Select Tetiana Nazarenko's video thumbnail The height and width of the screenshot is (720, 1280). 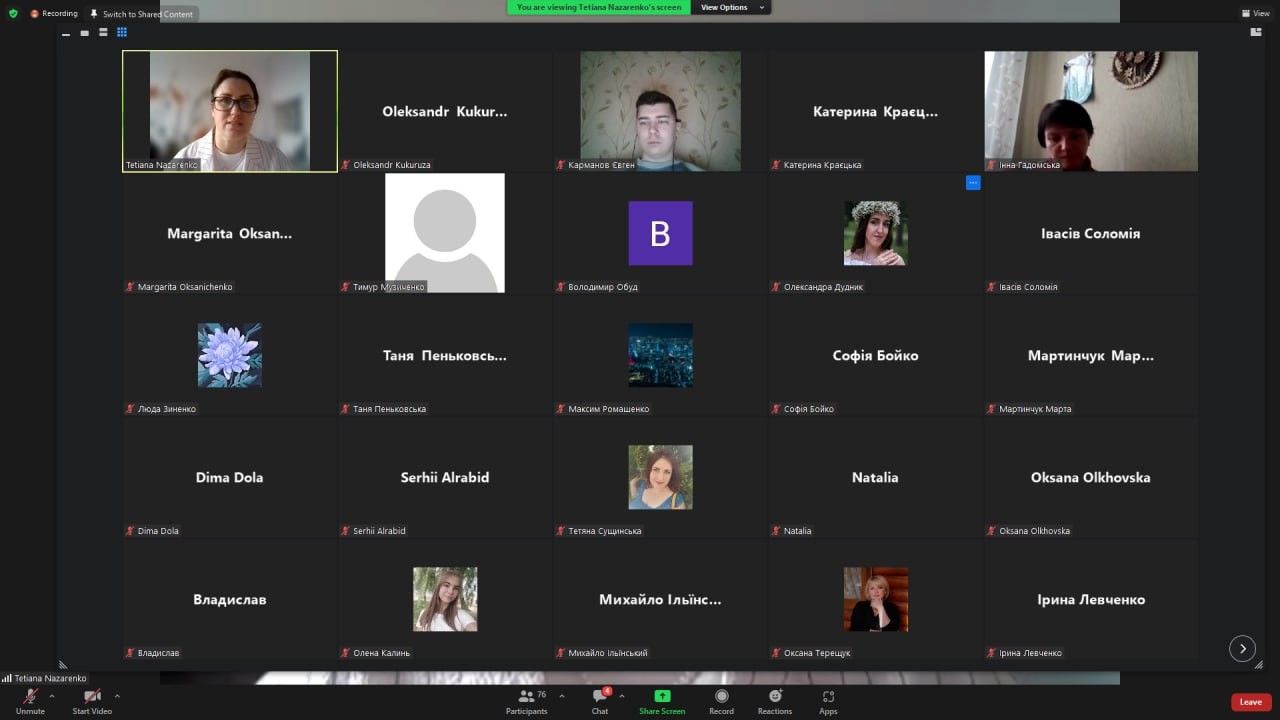click(230, 111)
